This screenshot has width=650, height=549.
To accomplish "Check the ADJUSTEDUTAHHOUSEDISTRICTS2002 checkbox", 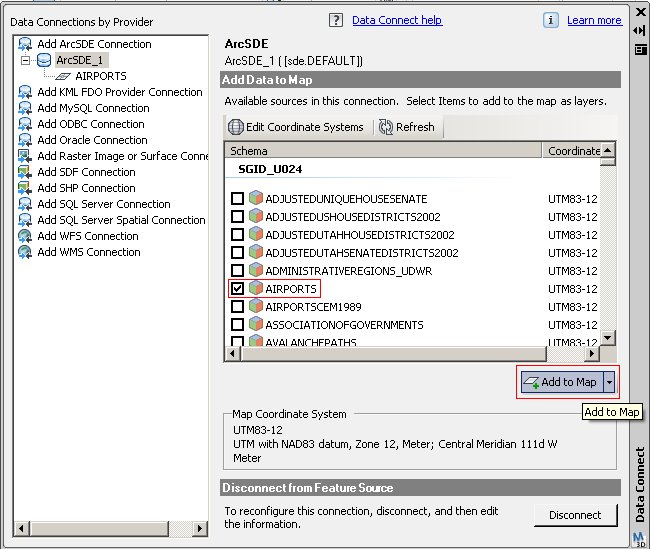I will point(237,235).
